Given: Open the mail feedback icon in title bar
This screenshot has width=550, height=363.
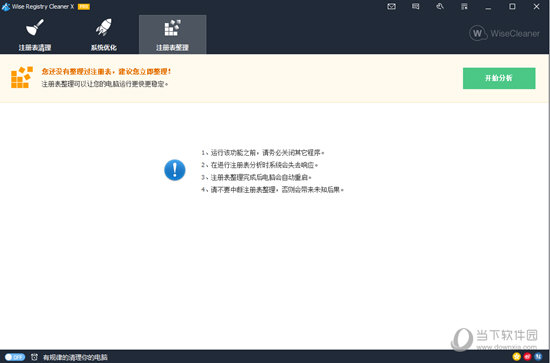Looking at the screenshot, I should [x=391, y=7].
